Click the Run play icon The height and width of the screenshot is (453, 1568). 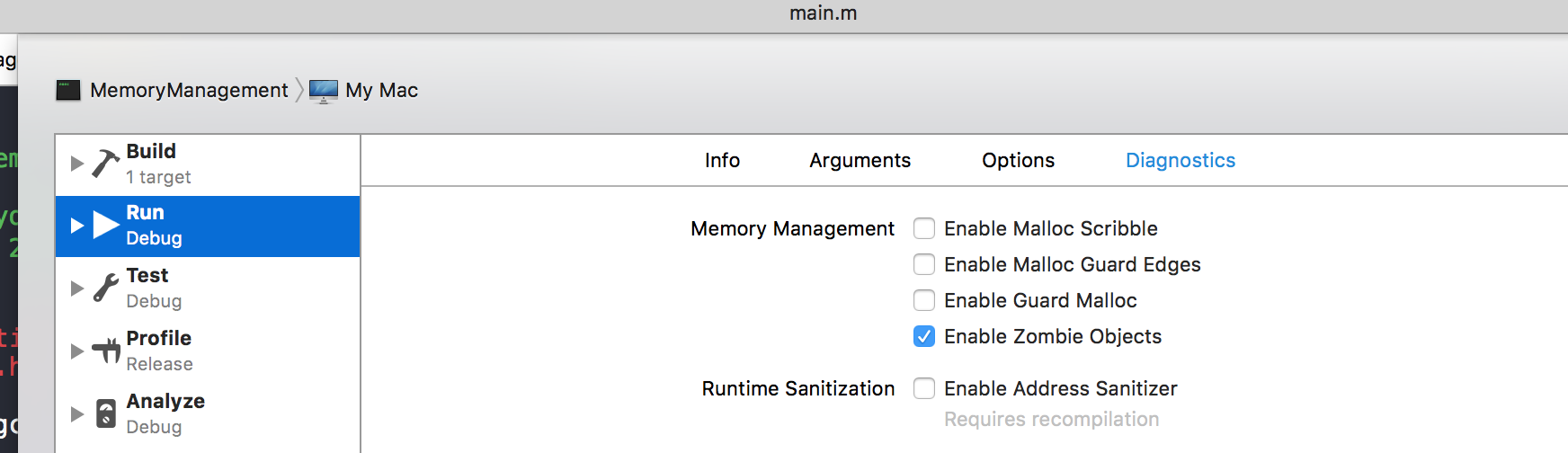(x=106, y=225)
